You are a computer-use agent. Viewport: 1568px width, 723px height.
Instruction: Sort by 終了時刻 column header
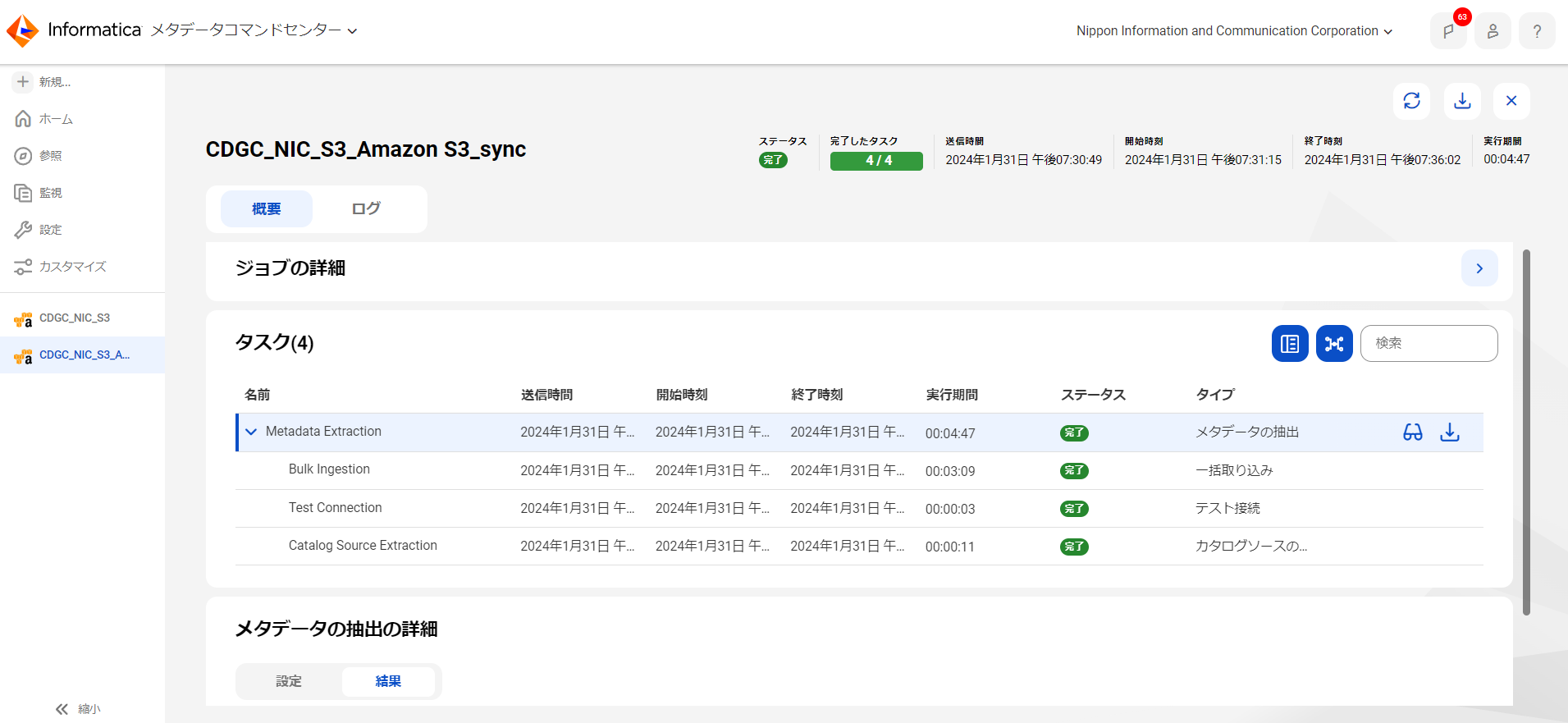817,395
